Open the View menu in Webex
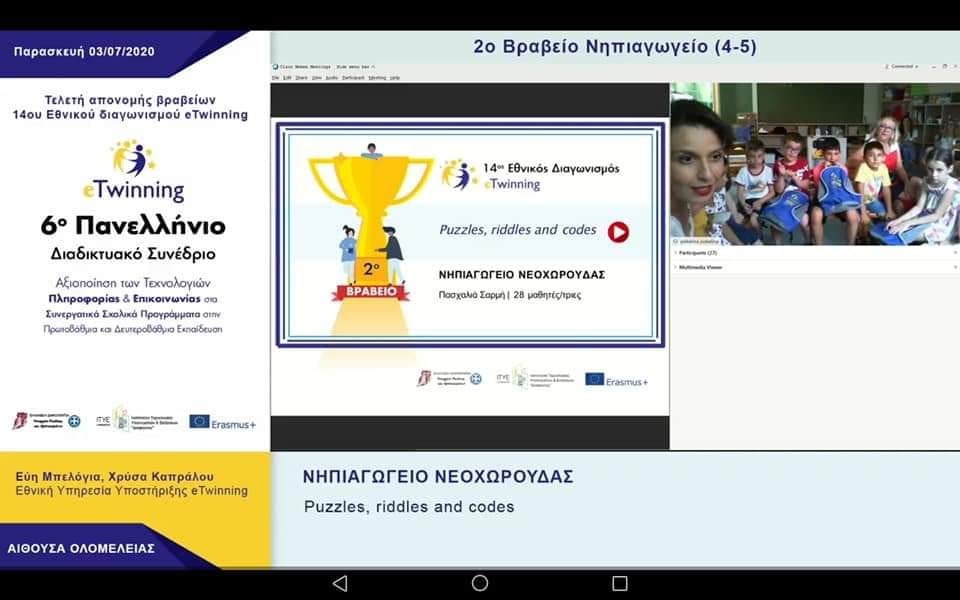The image size is (960, 600). (317, 78)
